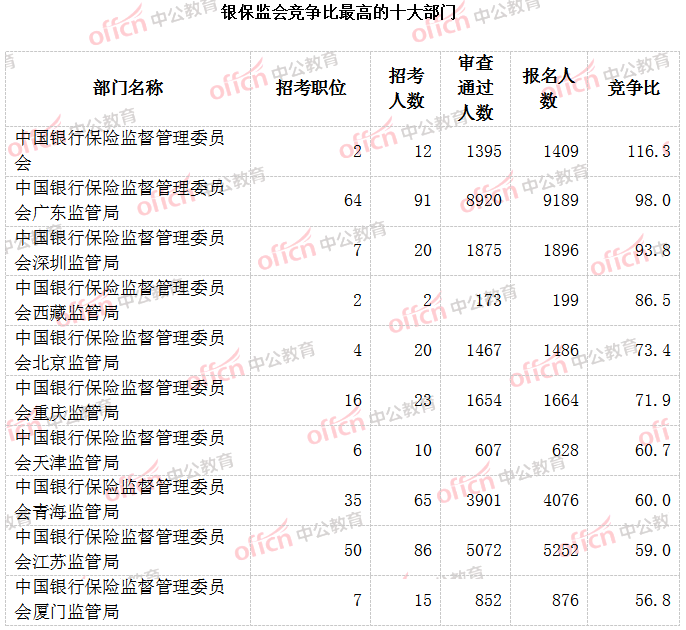Select the approved count 1395
This screenshot has height=630, width=686.
tap(484, 151)
